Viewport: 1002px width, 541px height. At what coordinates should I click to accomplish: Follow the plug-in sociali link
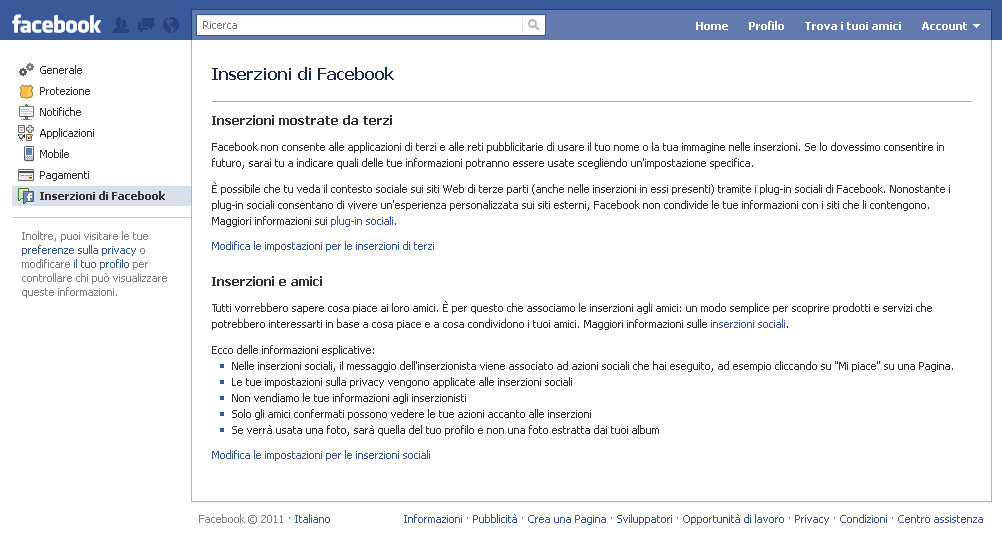(362, 221)
